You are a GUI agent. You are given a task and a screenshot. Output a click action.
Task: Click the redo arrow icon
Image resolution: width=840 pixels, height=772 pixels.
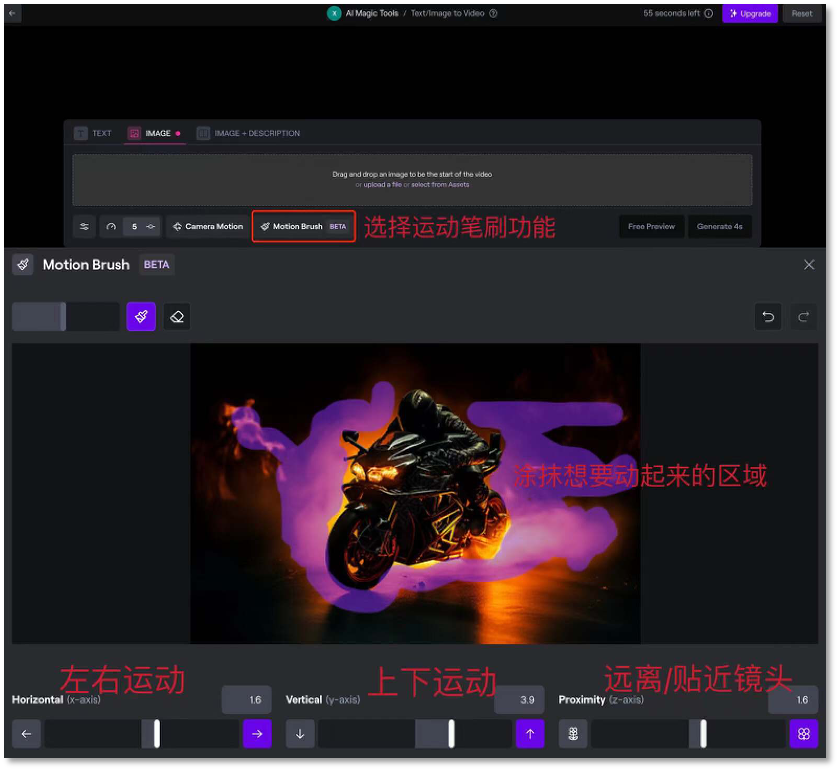pos(803,317)
